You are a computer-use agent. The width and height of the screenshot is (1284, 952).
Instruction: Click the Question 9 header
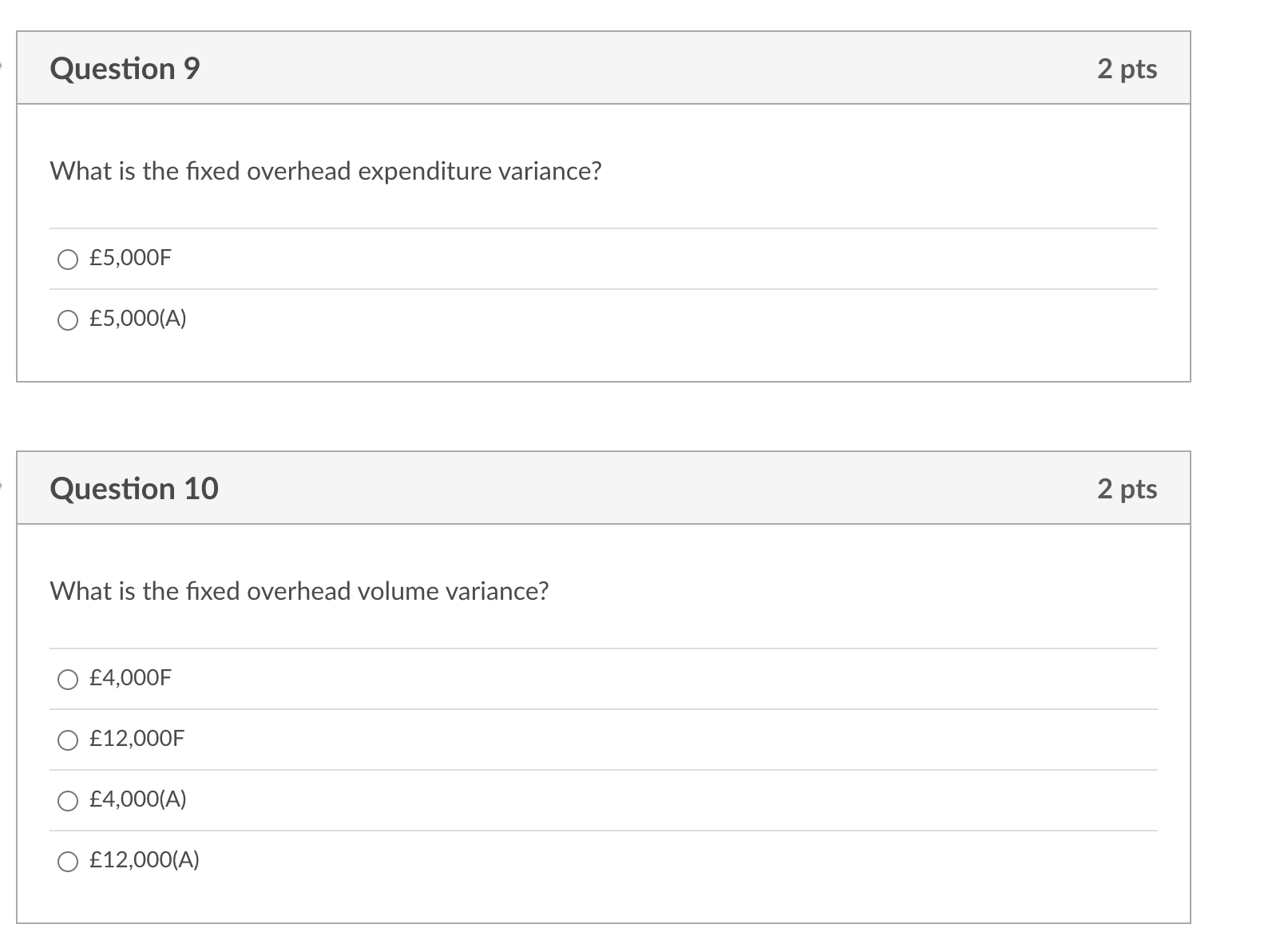[x=125, y=69]
